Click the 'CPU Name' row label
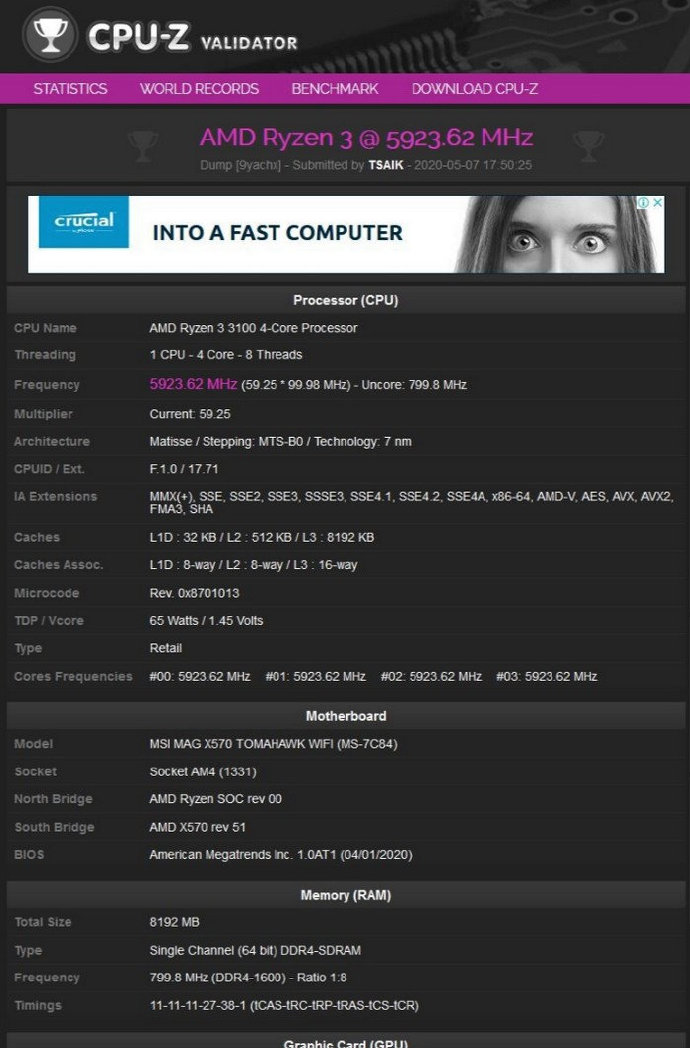Screen dimensions: 690x1048 [x=45, y=328]
